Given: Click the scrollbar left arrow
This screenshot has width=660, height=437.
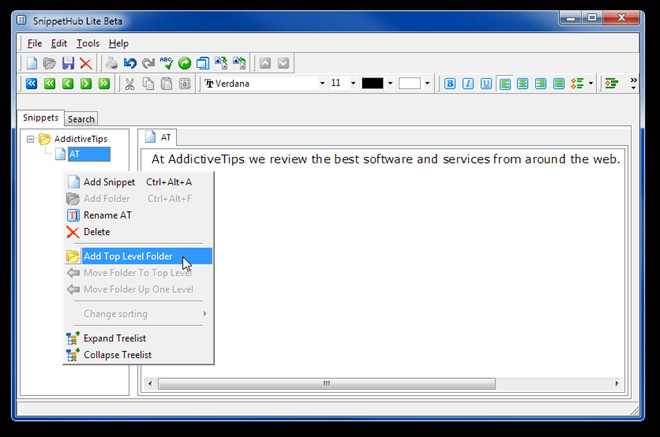Looking at the screenshot, I should point(150,384).
